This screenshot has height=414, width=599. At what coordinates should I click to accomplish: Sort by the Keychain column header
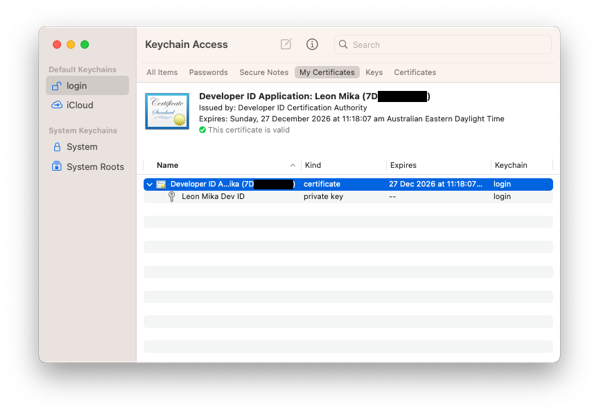511,165
